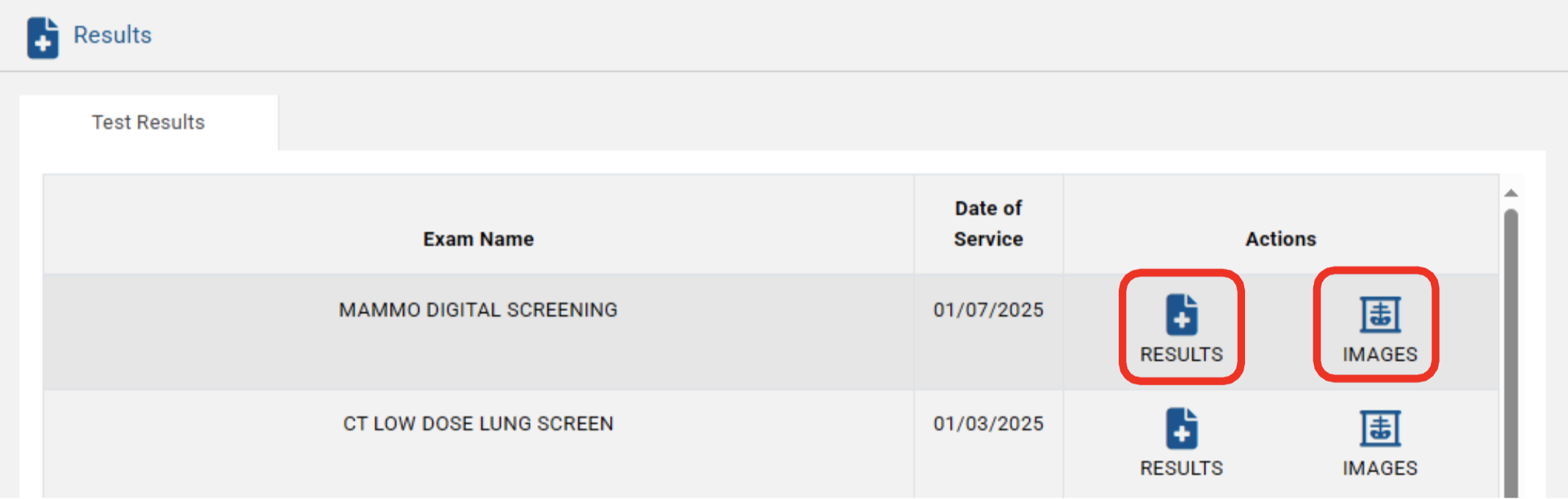Click the 01/07/2025 service date cell
The image size is (1568, 499).
pos(988,310)
